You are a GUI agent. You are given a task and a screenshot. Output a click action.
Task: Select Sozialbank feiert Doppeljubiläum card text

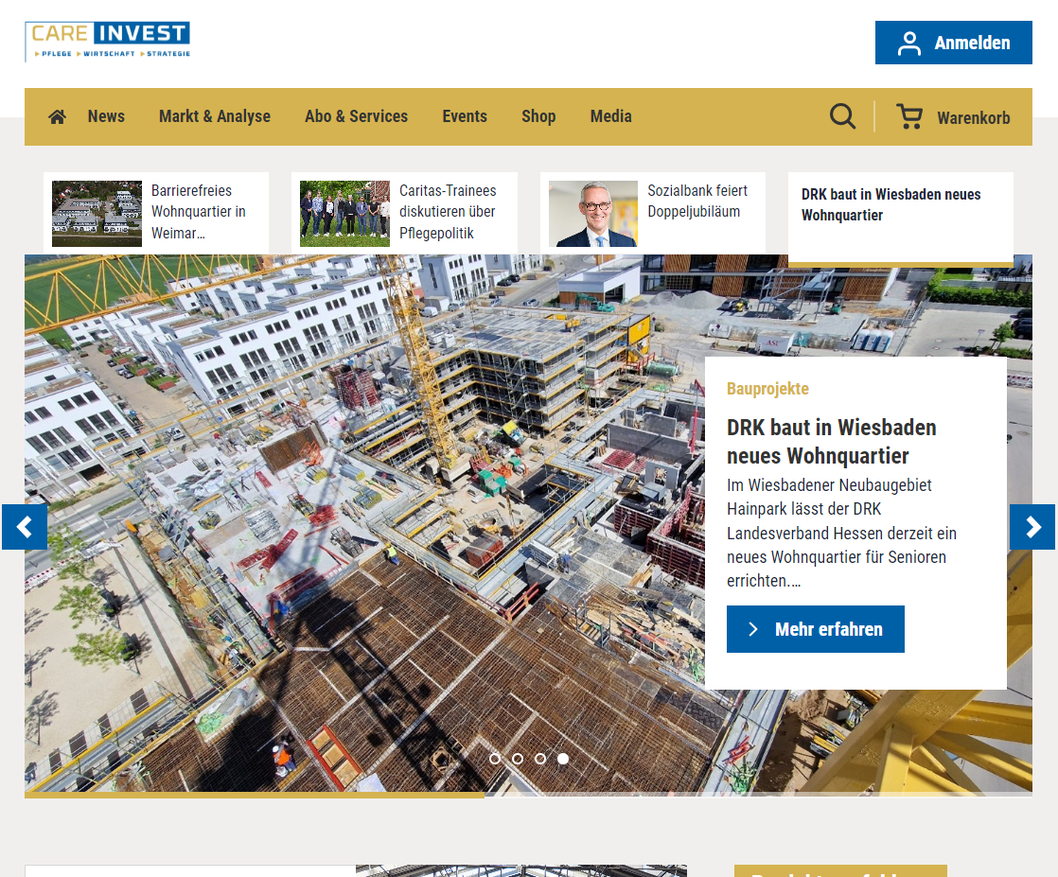(698, 201)
